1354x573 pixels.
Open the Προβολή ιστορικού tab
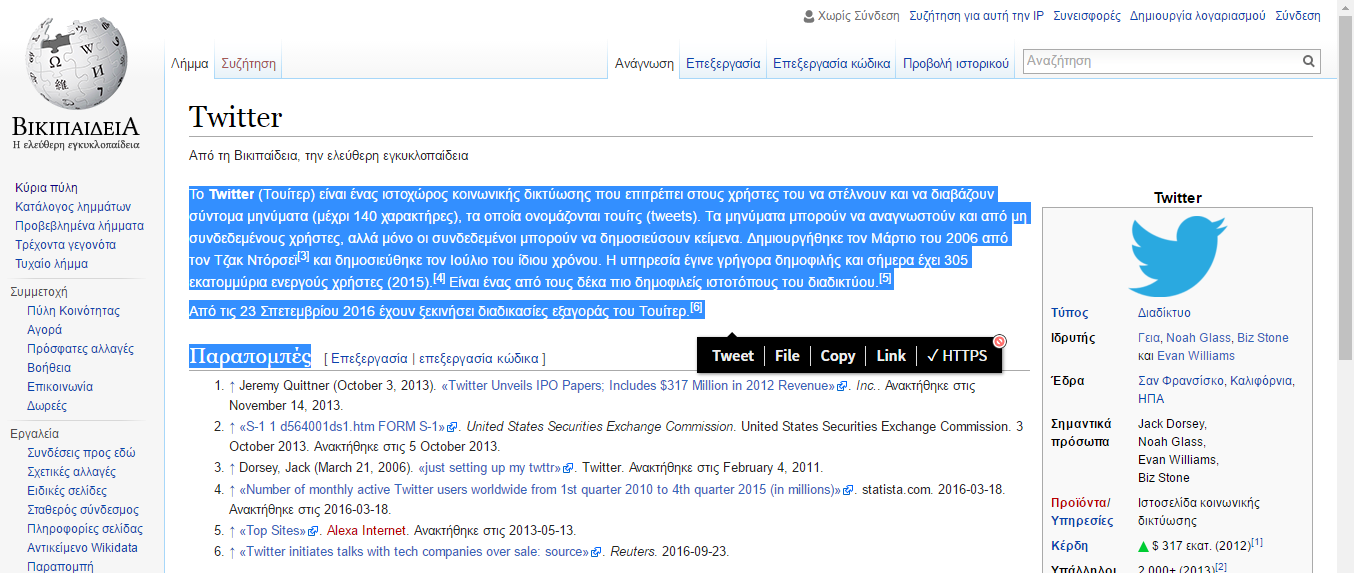956,63
